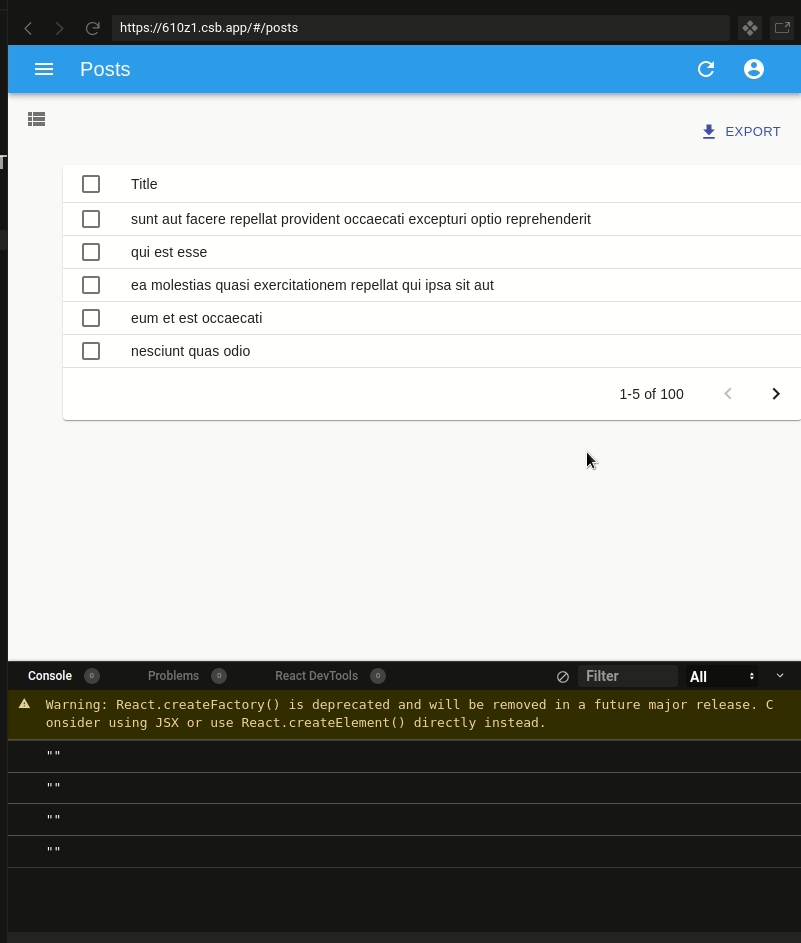Screen dimensions: 801x943
Task: Click the CodeSandbox diamond icon near the address bar
Action: tap(749, 27)
